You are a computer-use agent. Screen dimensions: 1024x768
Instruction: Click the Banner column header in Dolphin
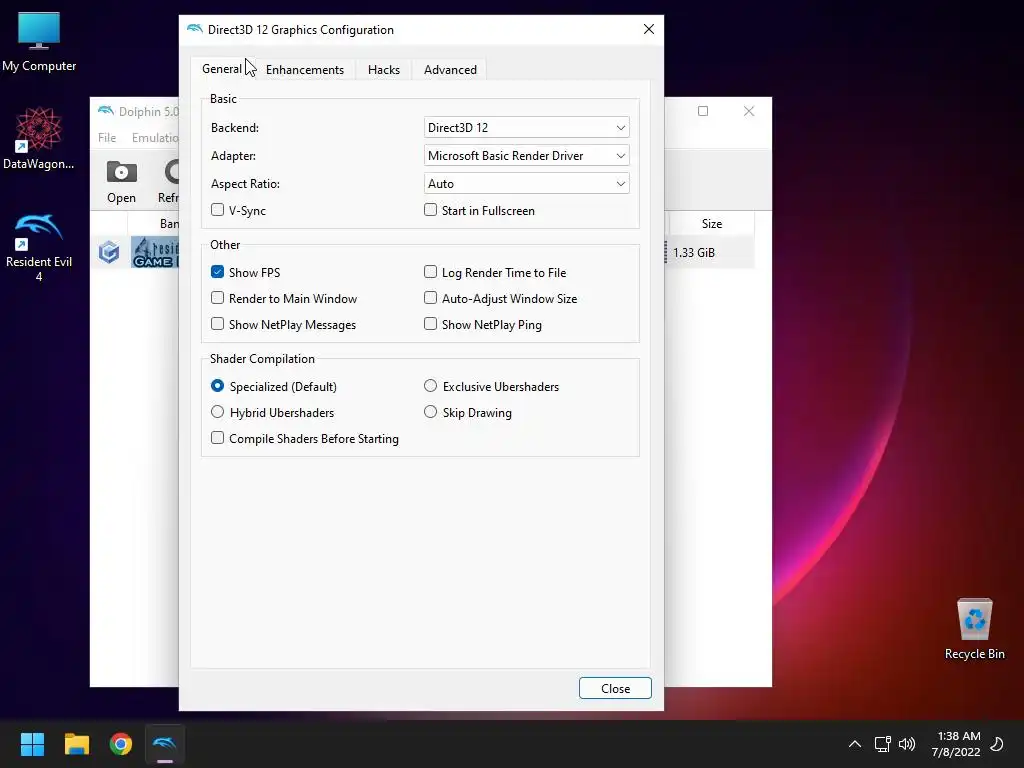(155, 224)
